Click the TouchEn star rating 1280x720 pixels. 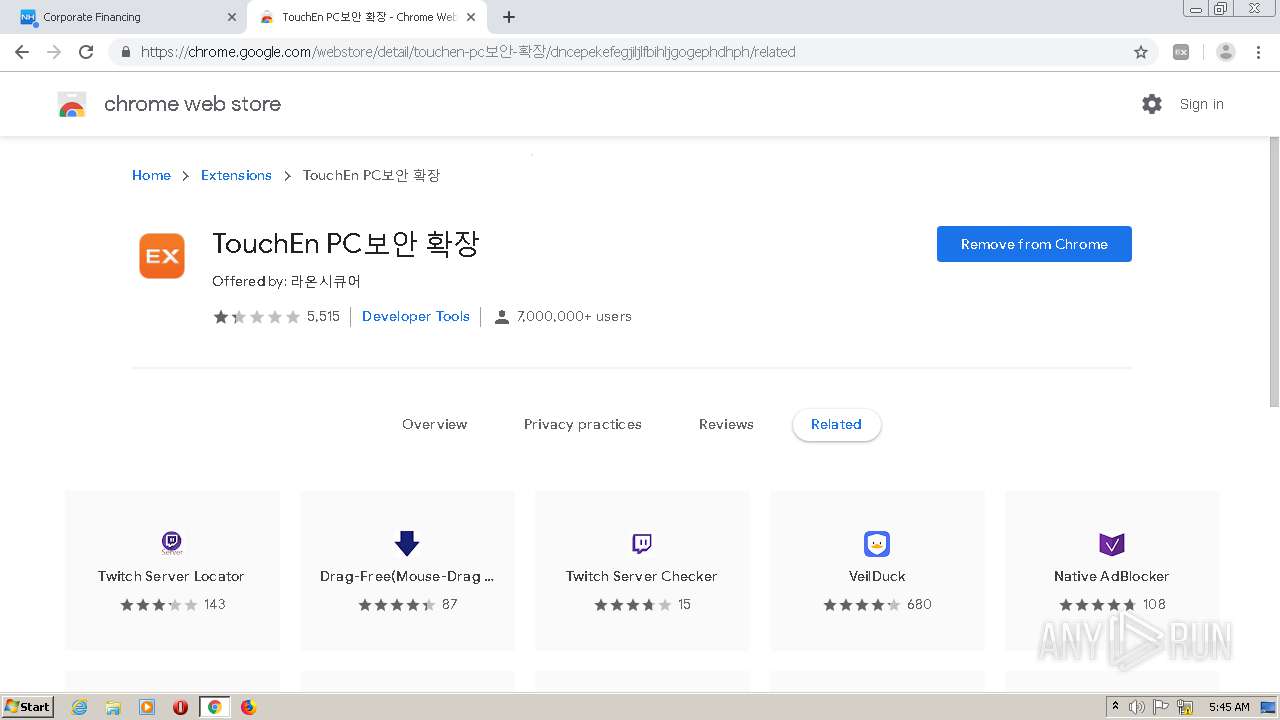(x=256, y=317)
